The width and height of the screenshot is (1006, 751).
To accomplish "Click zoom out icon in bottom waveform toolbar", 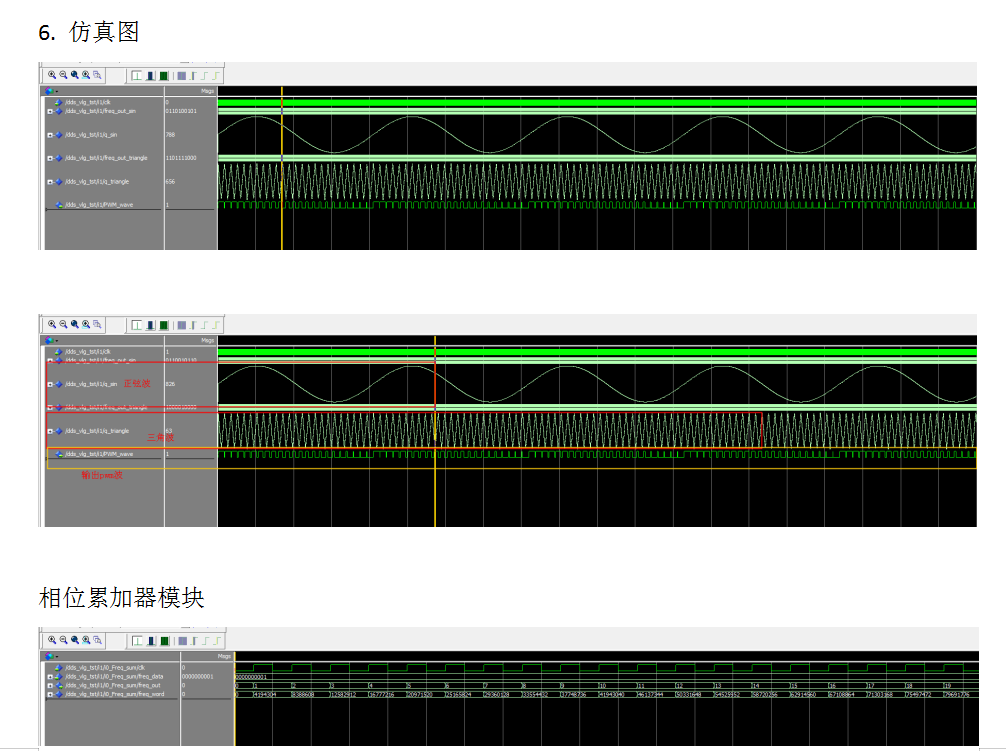I will 63,641.
